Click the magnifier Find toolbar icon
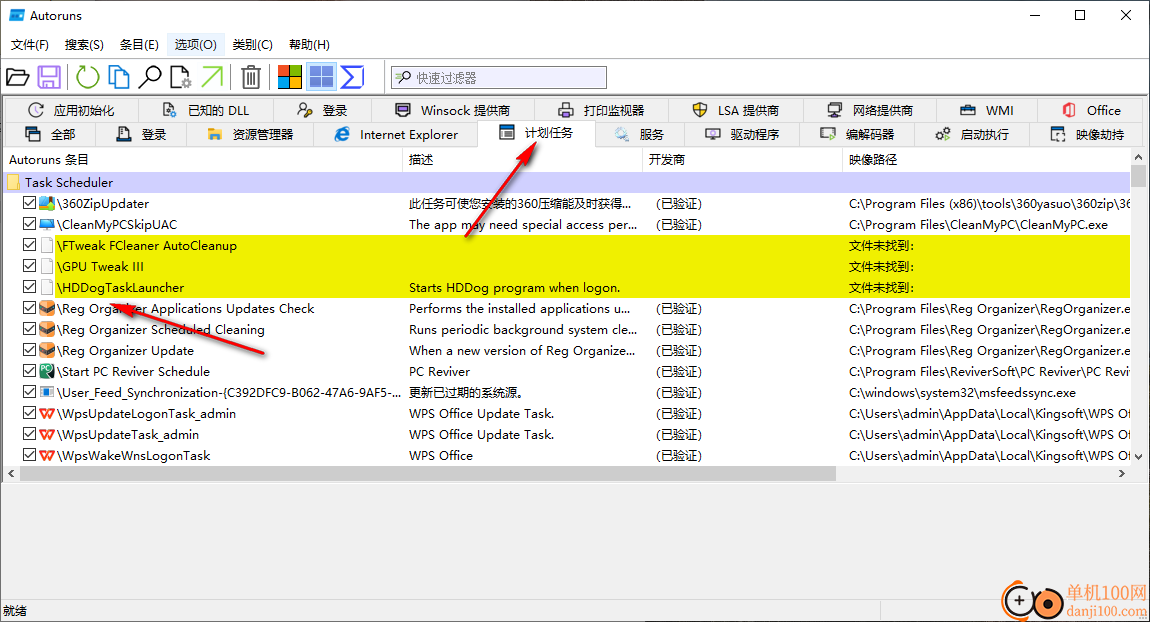Viewport: 1150px width, 622px height. tap(150, 77)
